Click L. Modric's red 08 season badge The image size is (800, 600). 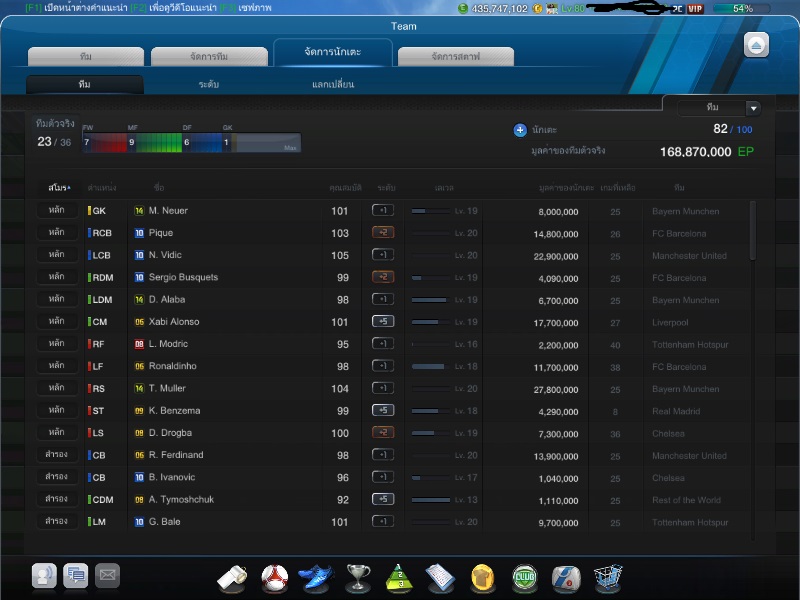139,344
